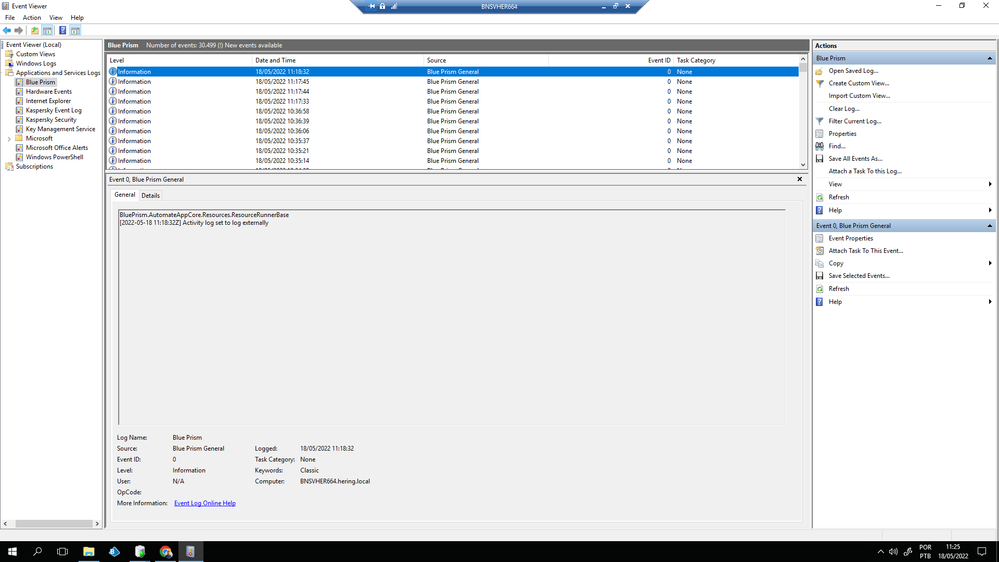Click the POR PTB language indicator

925,552
